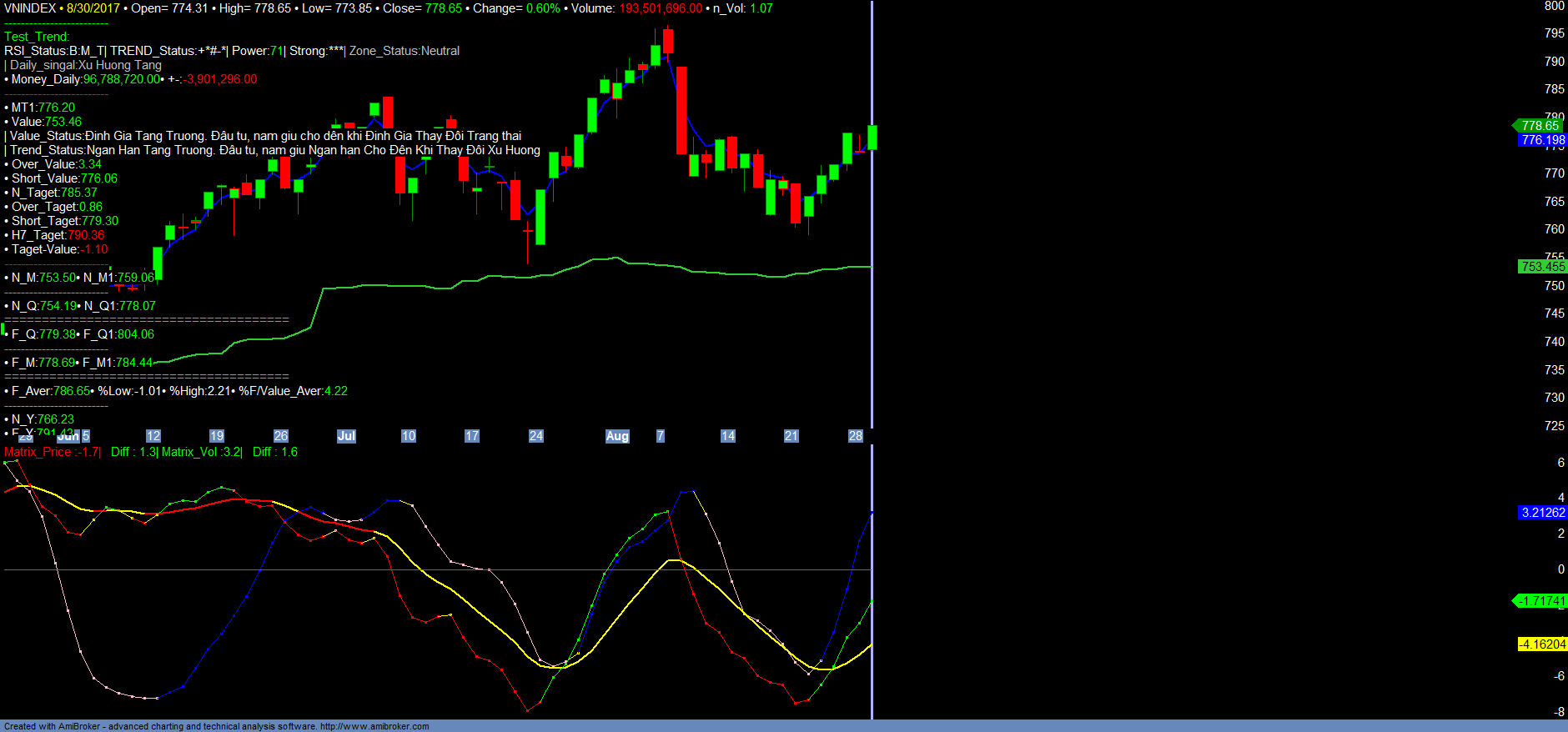
Task: Click the Aug month marker on date axis
Action: (x=617, y=436)
